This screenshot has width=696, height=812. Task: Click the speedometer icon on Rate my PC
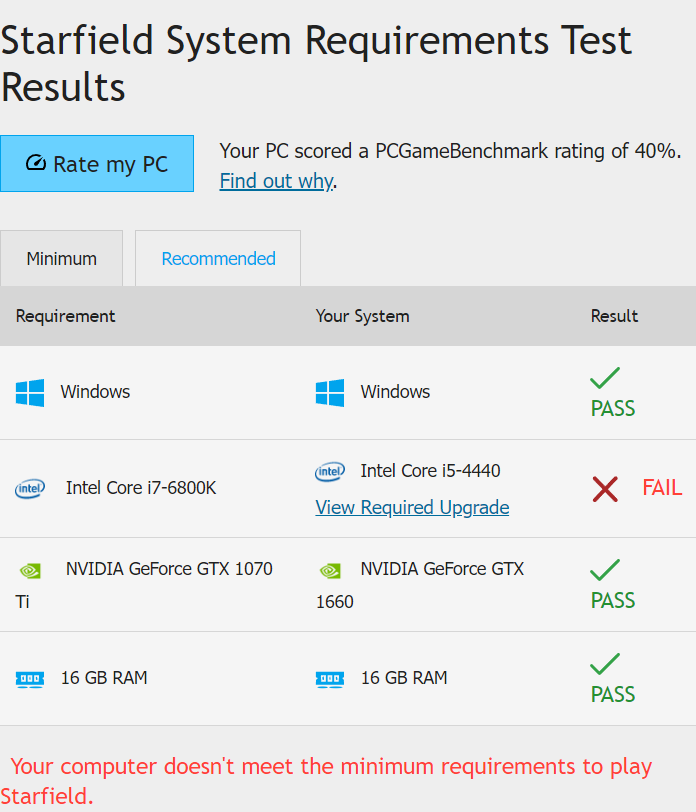click(x=36, y=163)
